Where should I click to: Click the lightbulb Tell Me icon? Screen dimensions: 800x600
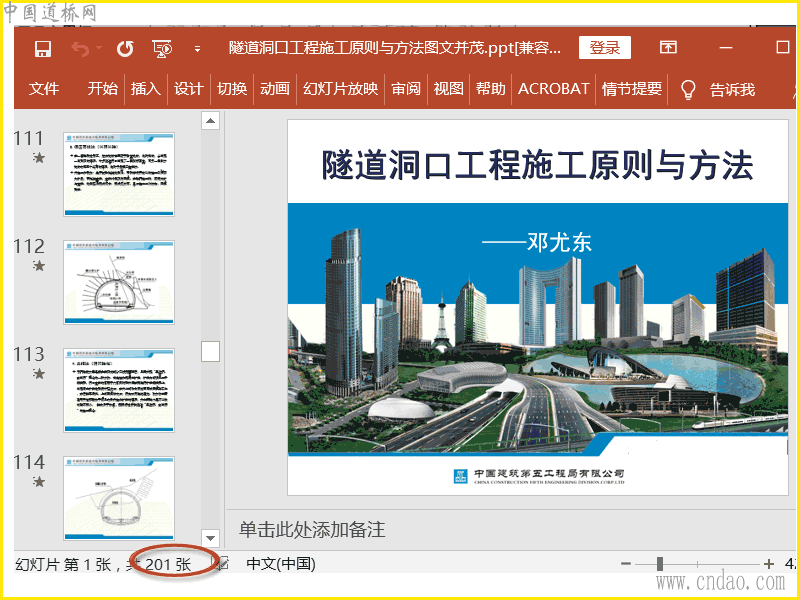[x=688, y=89]
